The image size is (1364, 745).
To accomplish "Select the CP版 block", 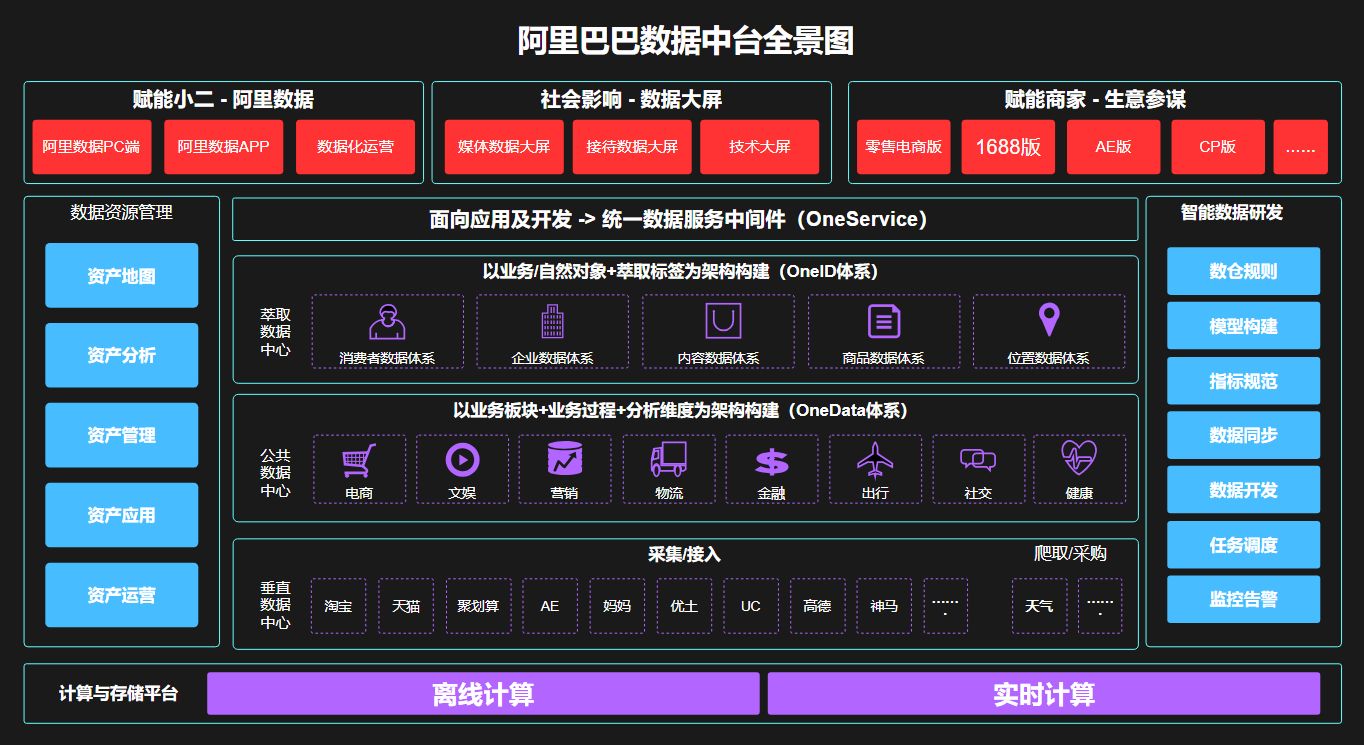I will [x=1218, y=147].
